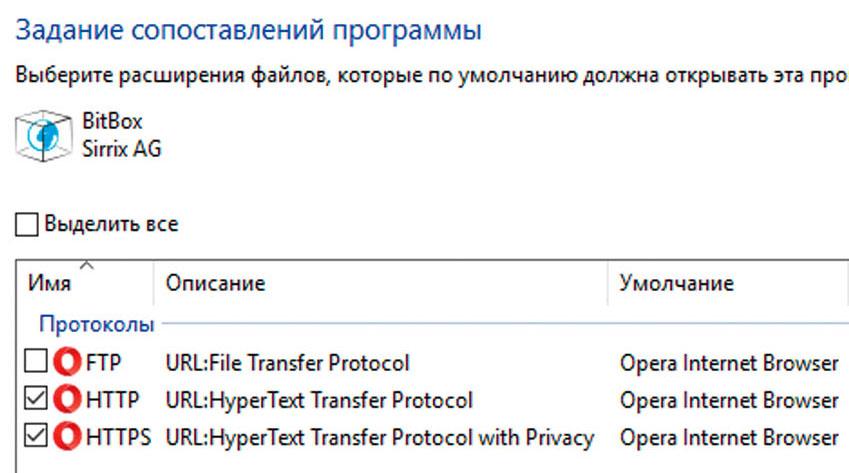Image resolution: width=849 pixels, height=473 pixels.
Task: Sort by the 'Умолчание' column header
Action: (x=676, y=284)
